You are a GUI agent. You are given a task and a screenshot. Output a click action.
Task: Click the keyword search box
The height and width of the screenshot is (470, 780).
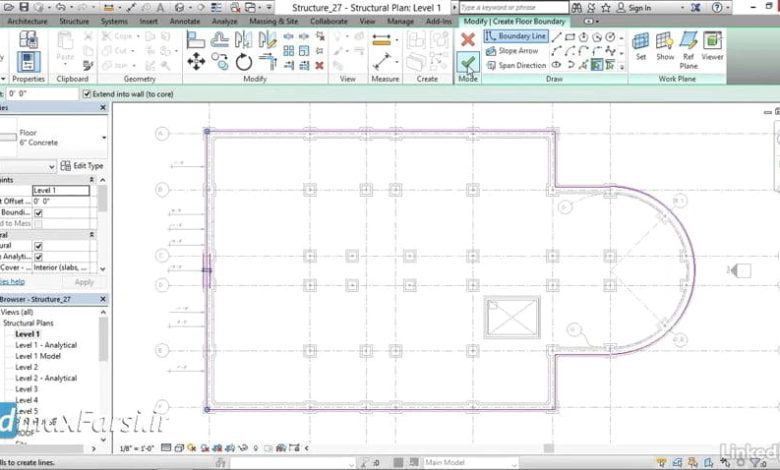pyautogui.click(x=513, y=7)
